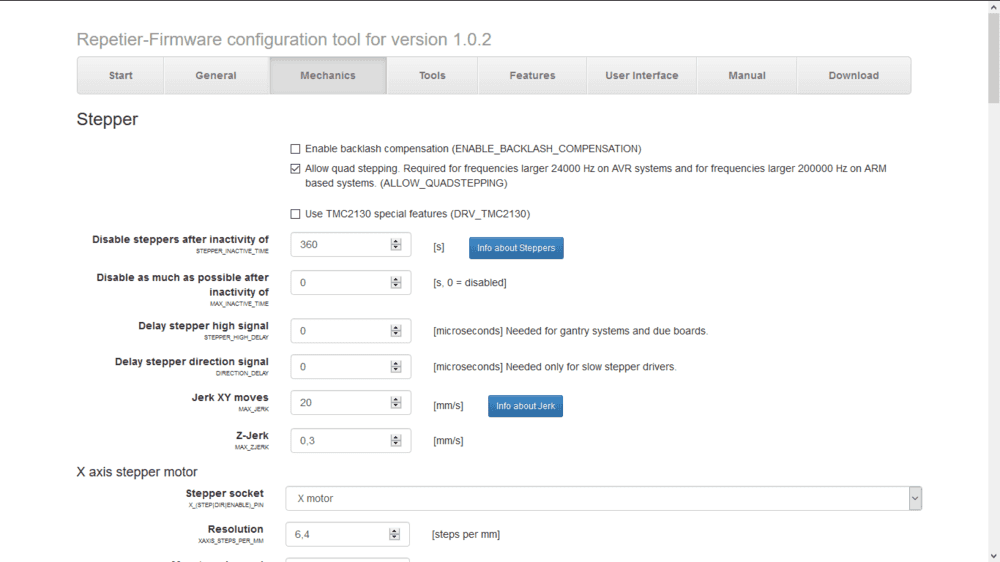Switch to the General tab
Viewport: 1000px width, 562px height.
click(x=216, y=76)
